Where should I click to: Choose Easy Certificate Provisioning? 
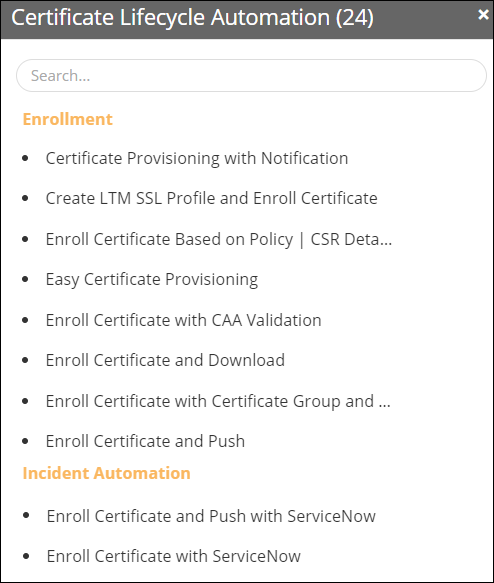(x=152, y=280)
